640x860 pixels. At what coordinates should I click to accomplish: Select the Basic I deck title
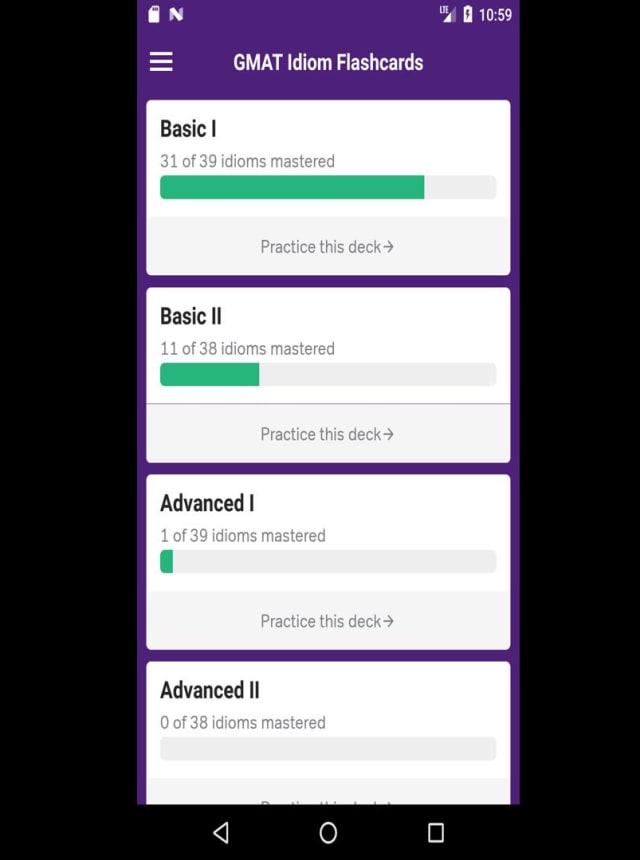point(188,129)
